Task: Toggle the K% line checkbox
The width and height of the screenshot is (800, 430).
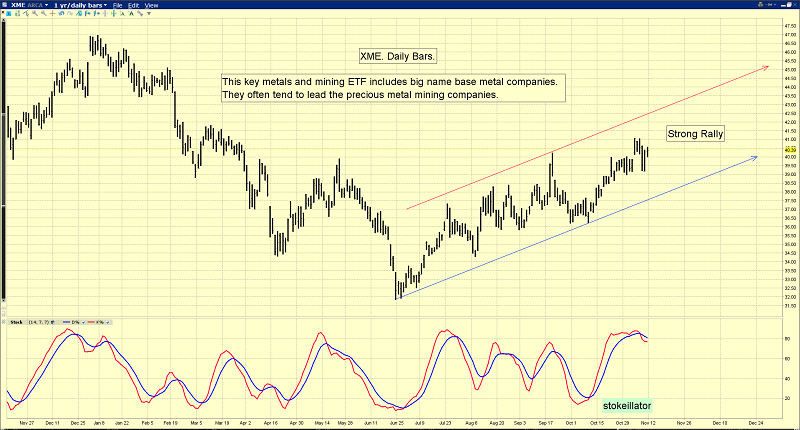Action: point(107,322)
